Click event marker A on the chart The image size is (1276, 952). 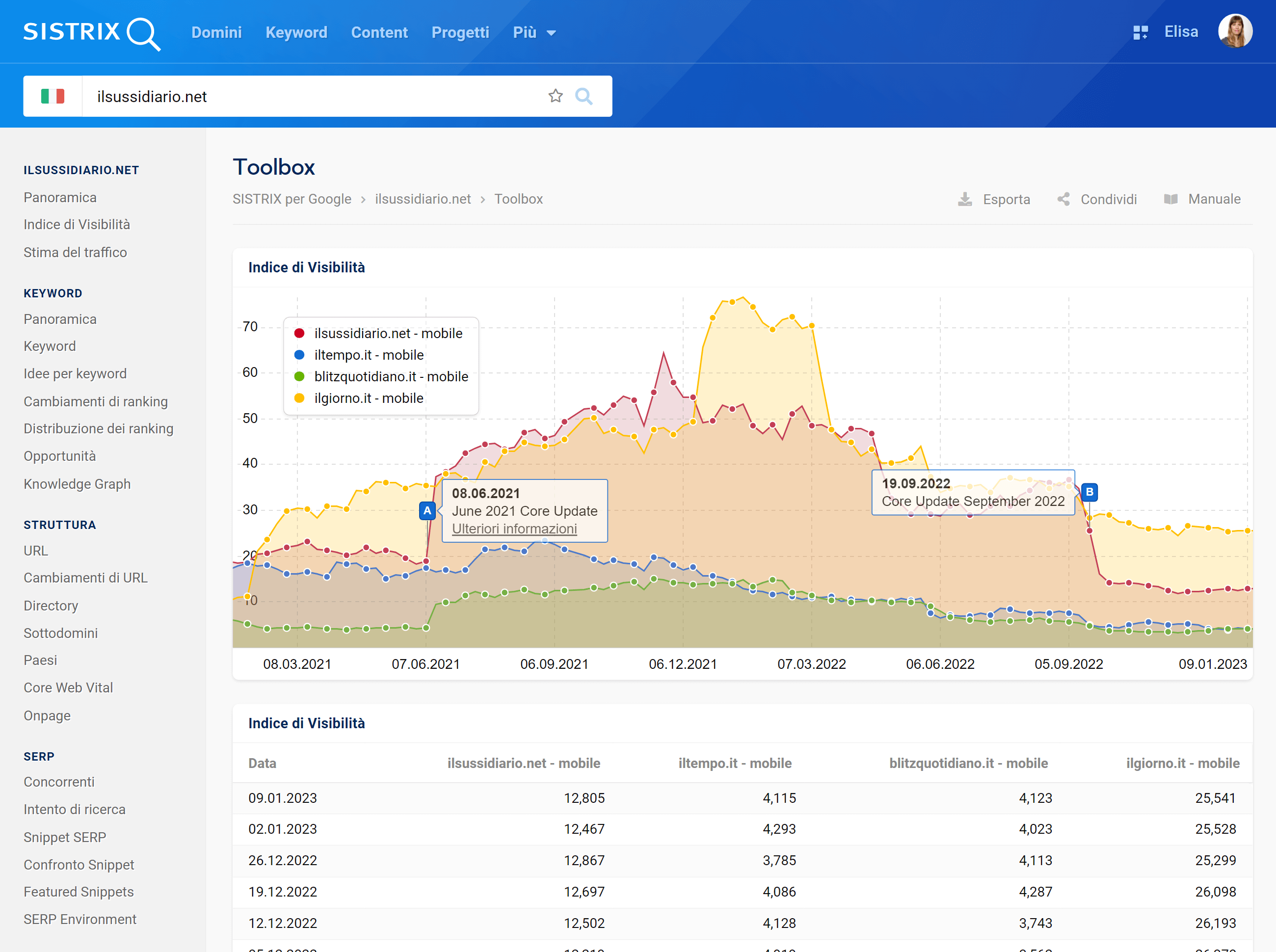point(427,510)
